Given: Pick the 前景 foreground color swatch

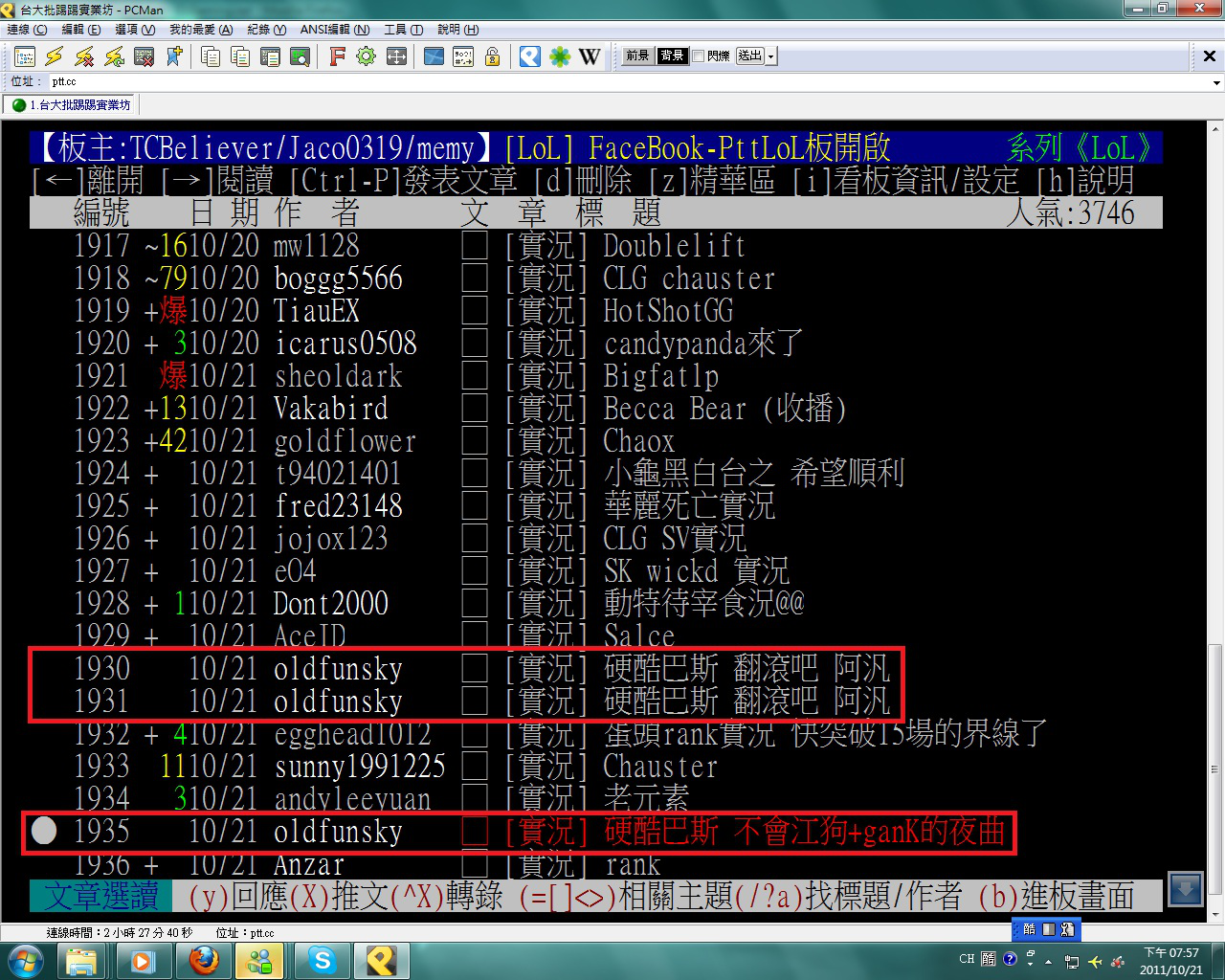Looking at the screenshot, I should (637, 56).
